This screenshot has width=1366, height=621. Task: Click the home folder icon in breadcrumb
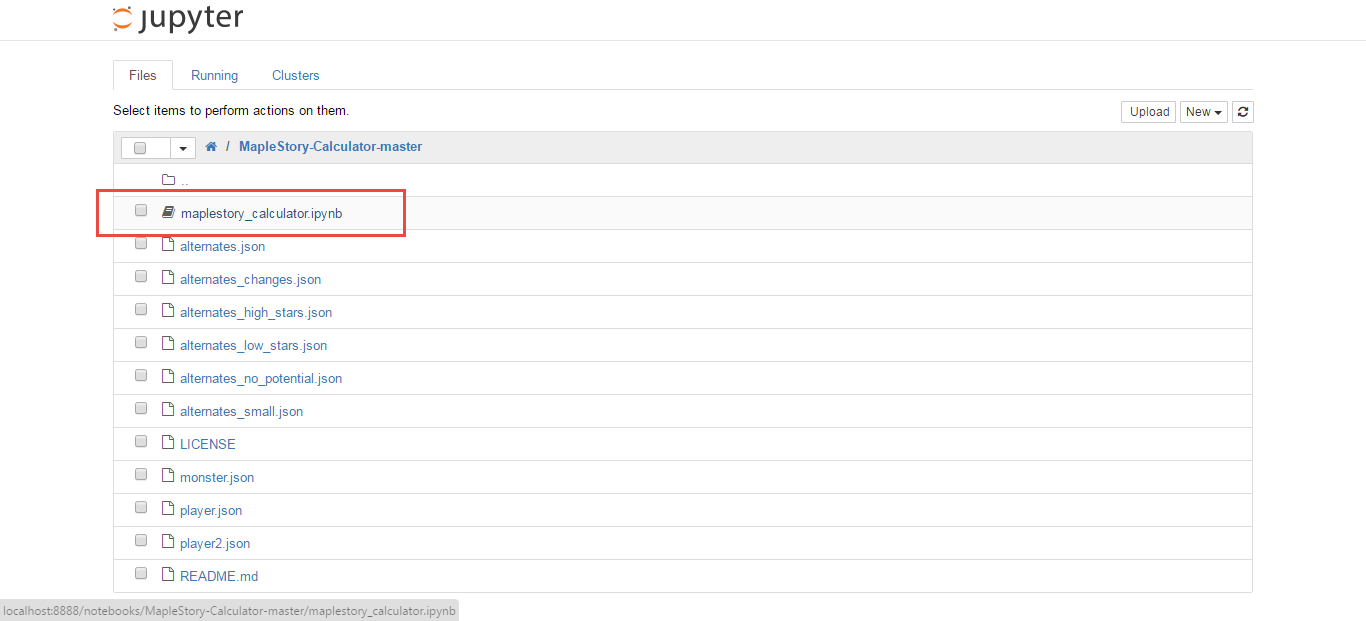211,147
